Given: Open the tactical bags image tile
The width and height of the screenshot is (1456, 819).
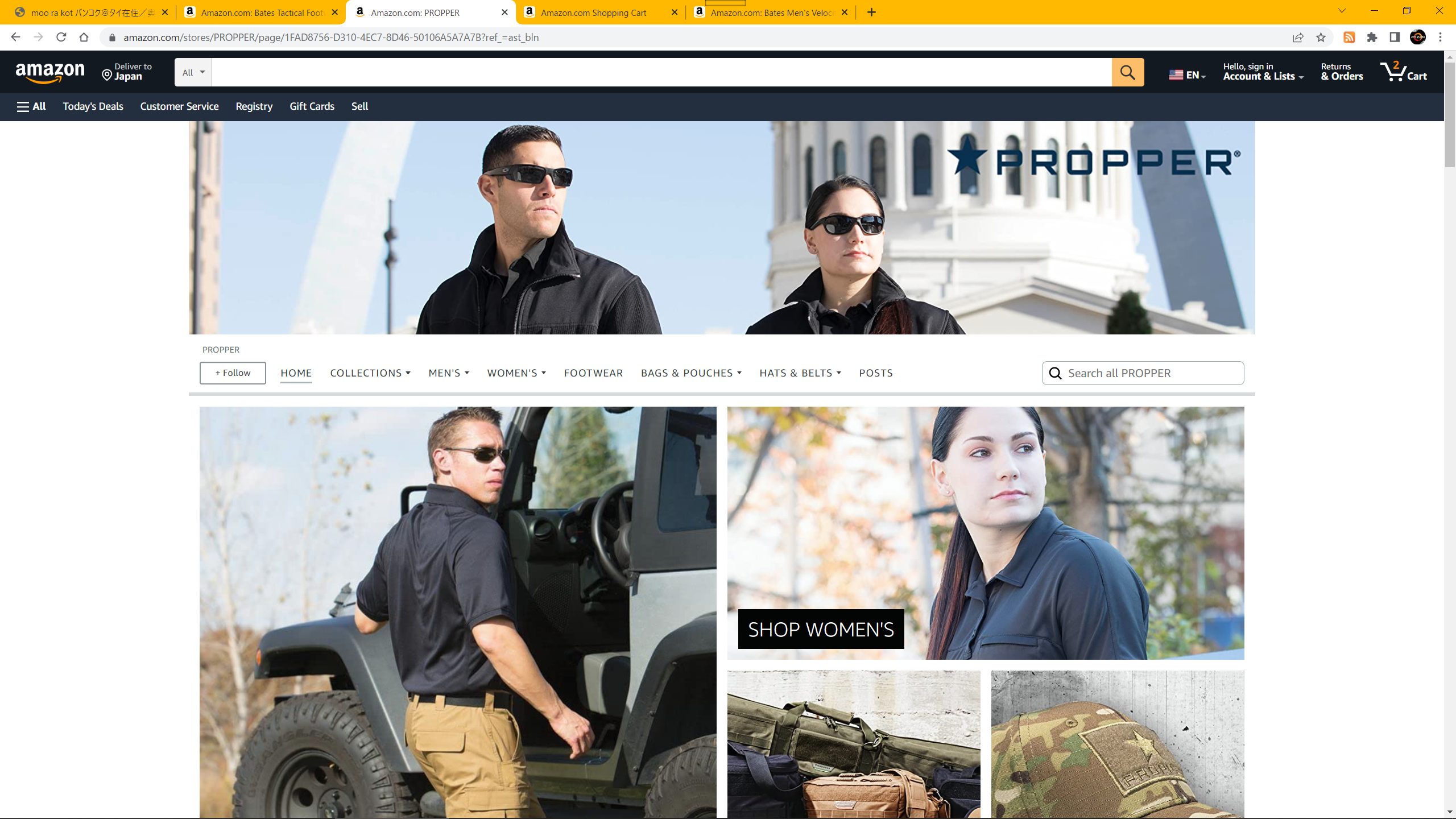Looking at the screenshot, I should point(854,744).
